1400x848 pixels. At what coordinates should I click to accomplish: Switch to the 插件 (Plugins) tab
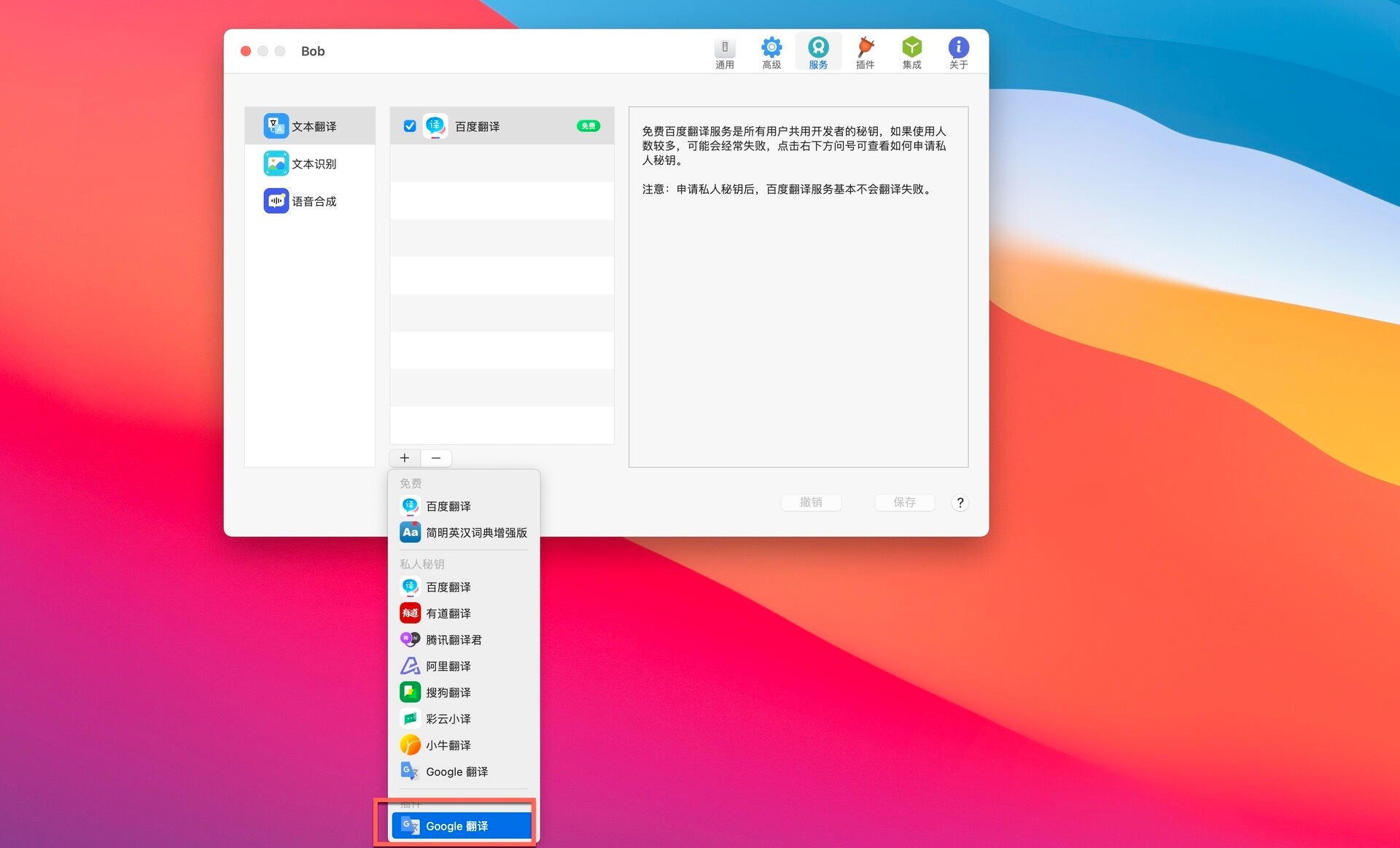(x=865, y=52)
